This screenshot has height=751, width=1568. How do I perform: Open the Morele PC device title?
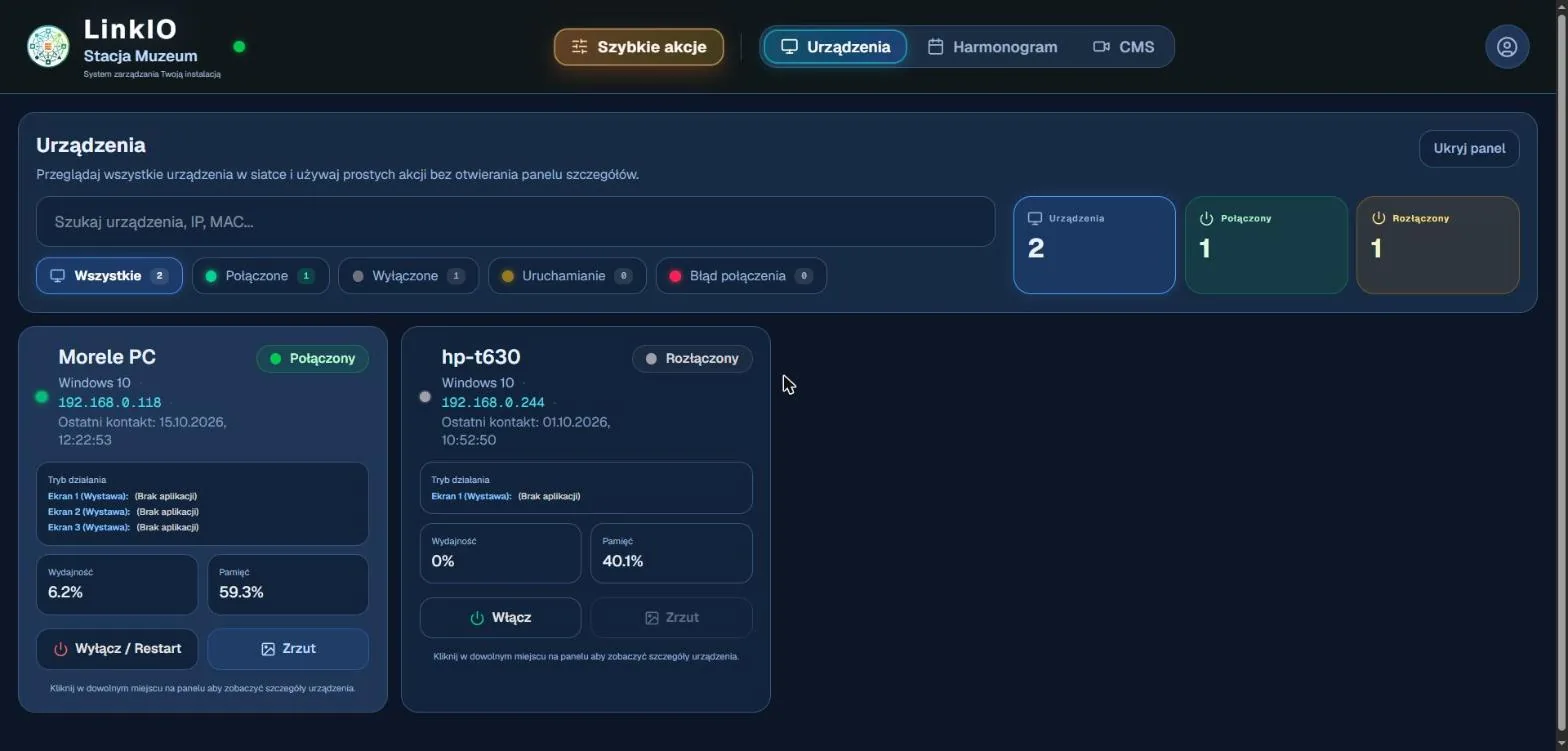point(107,357)
